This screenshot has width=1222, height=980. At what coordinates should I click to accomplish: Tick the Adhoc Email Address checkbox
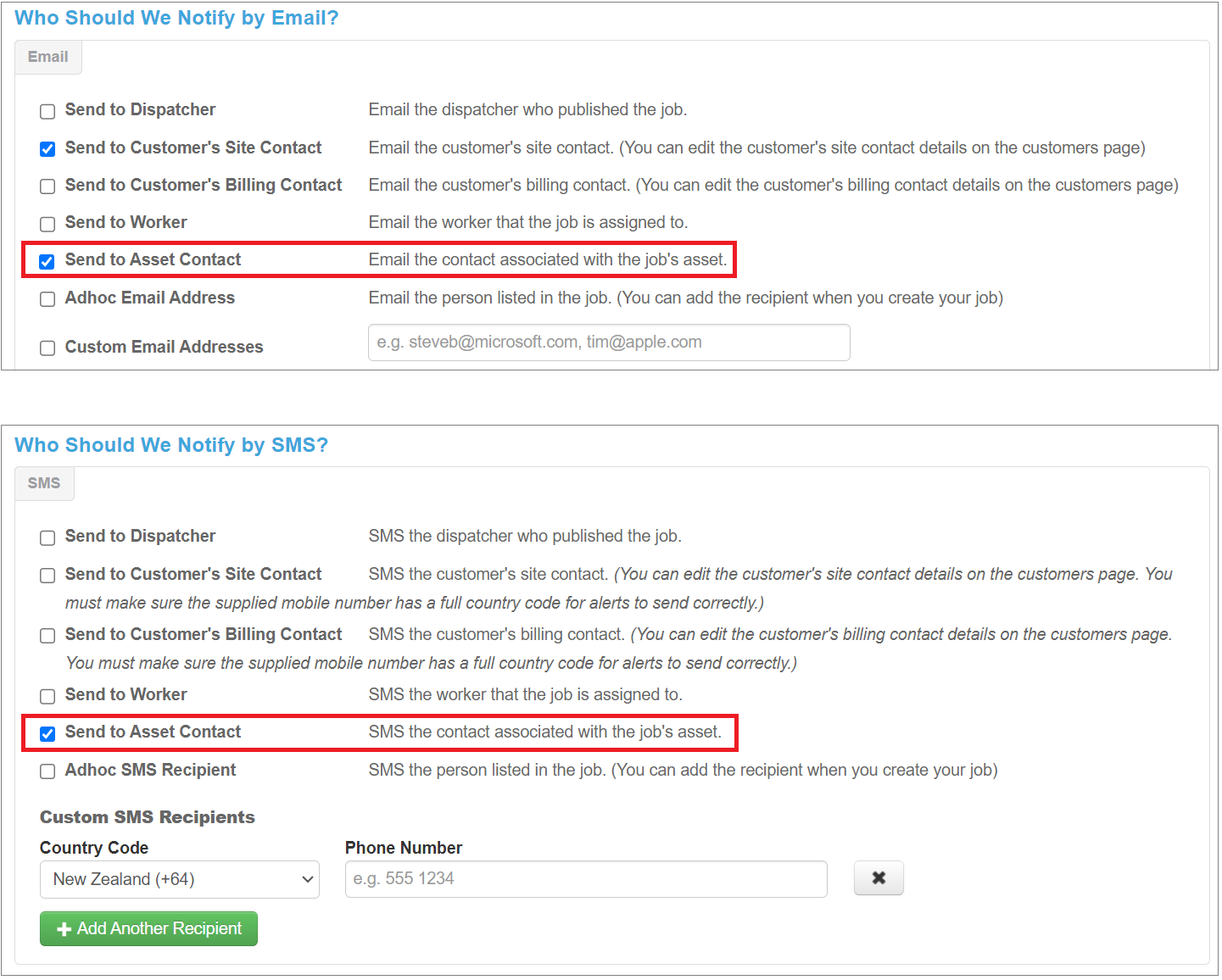(x=47, y=299)
